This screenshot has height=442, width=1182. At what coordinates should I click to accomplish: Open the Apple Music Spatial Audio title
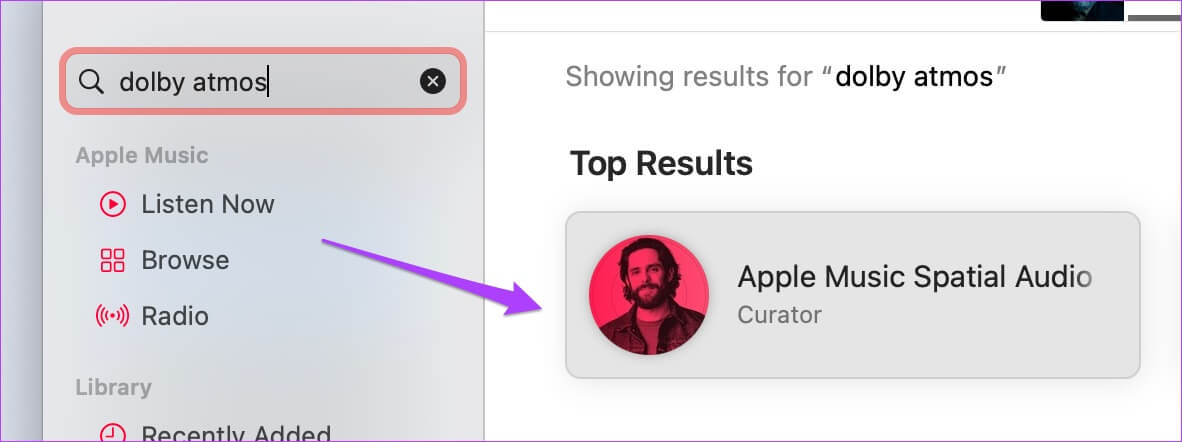[x=914, y=277]
